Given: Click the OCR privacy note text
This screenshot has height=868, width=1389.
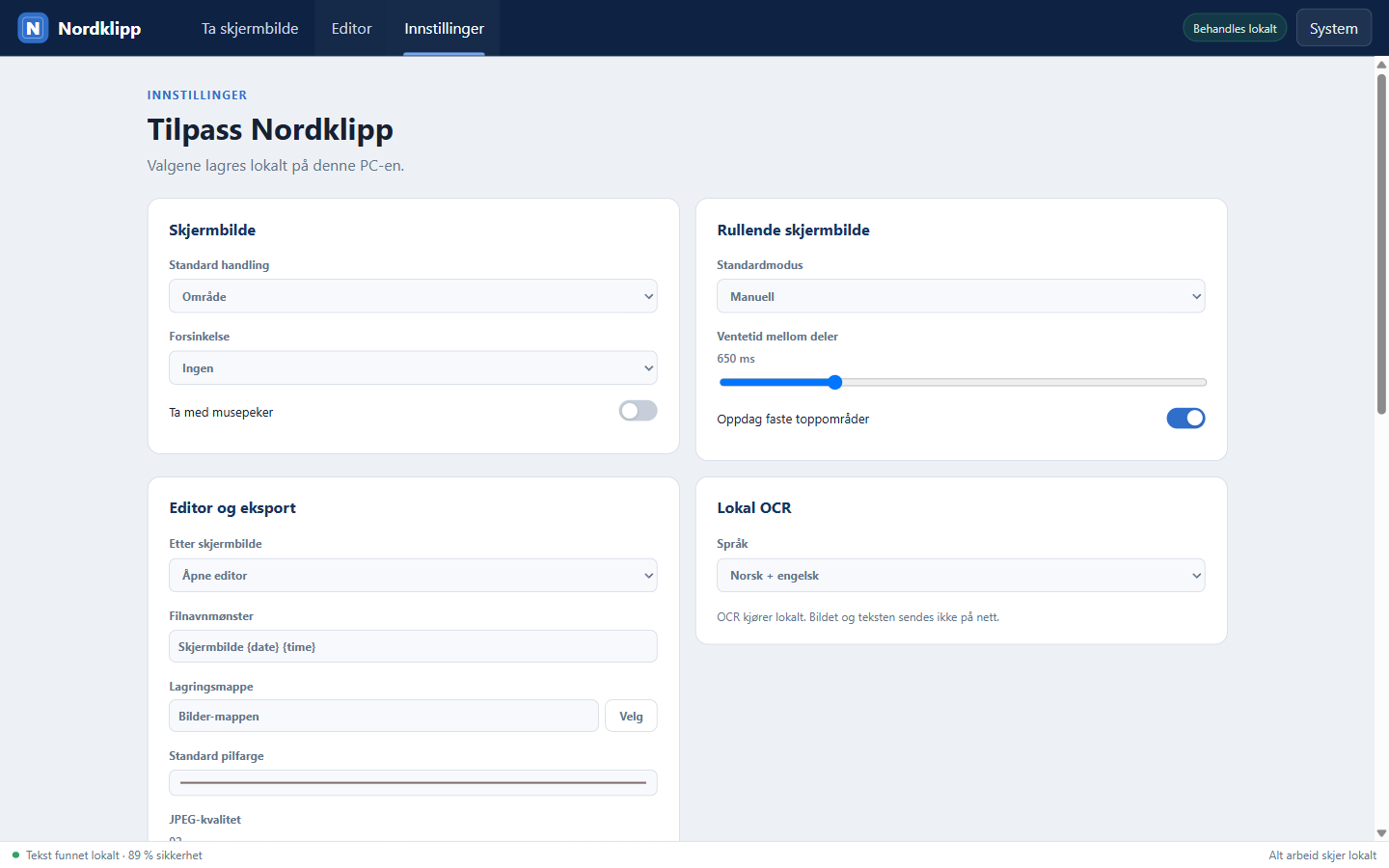Looking at the screenshot, I should point(858,617).
